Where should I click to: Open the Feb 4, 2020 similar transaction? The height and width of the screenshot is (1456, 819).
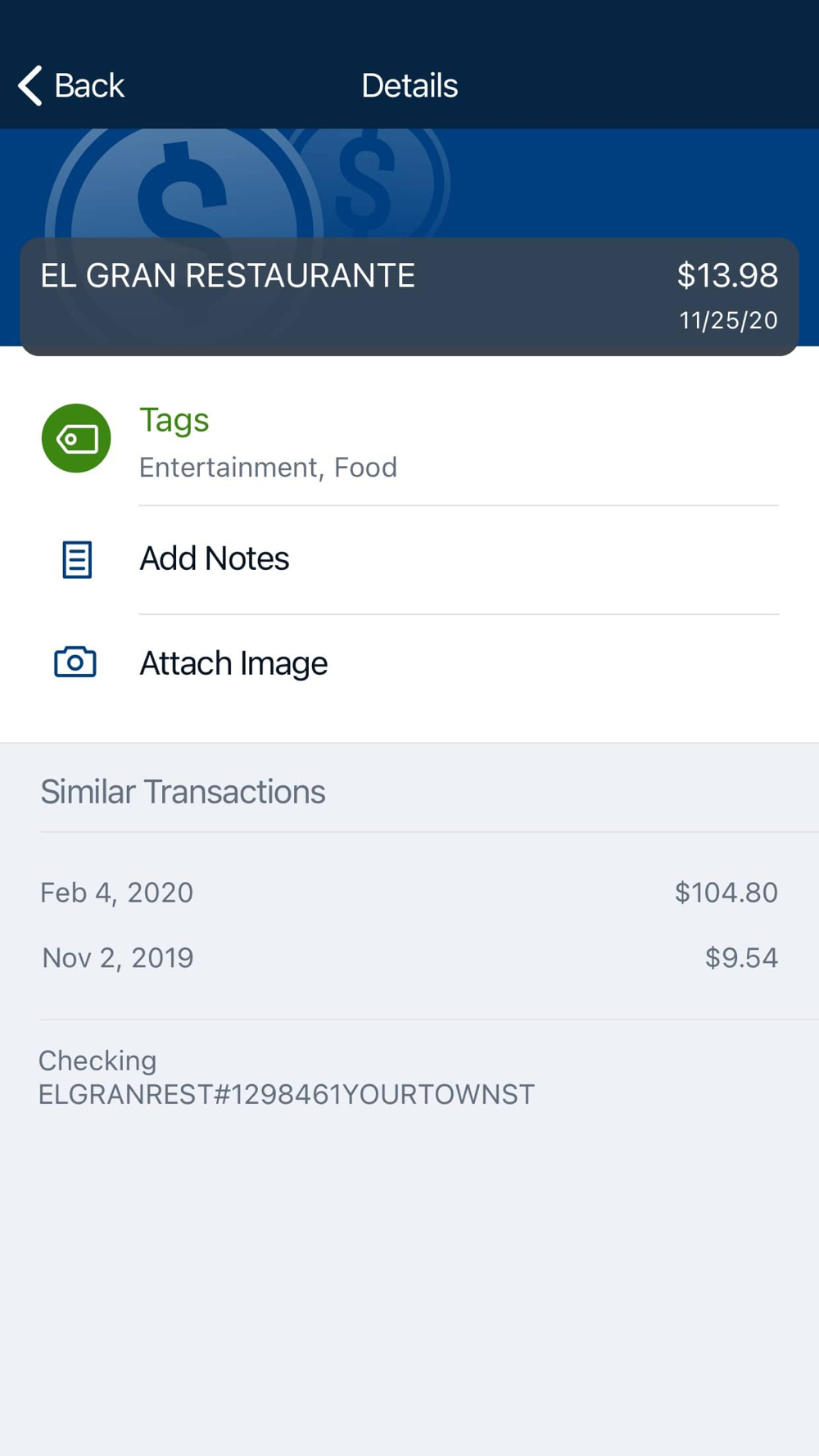(117, 893)
